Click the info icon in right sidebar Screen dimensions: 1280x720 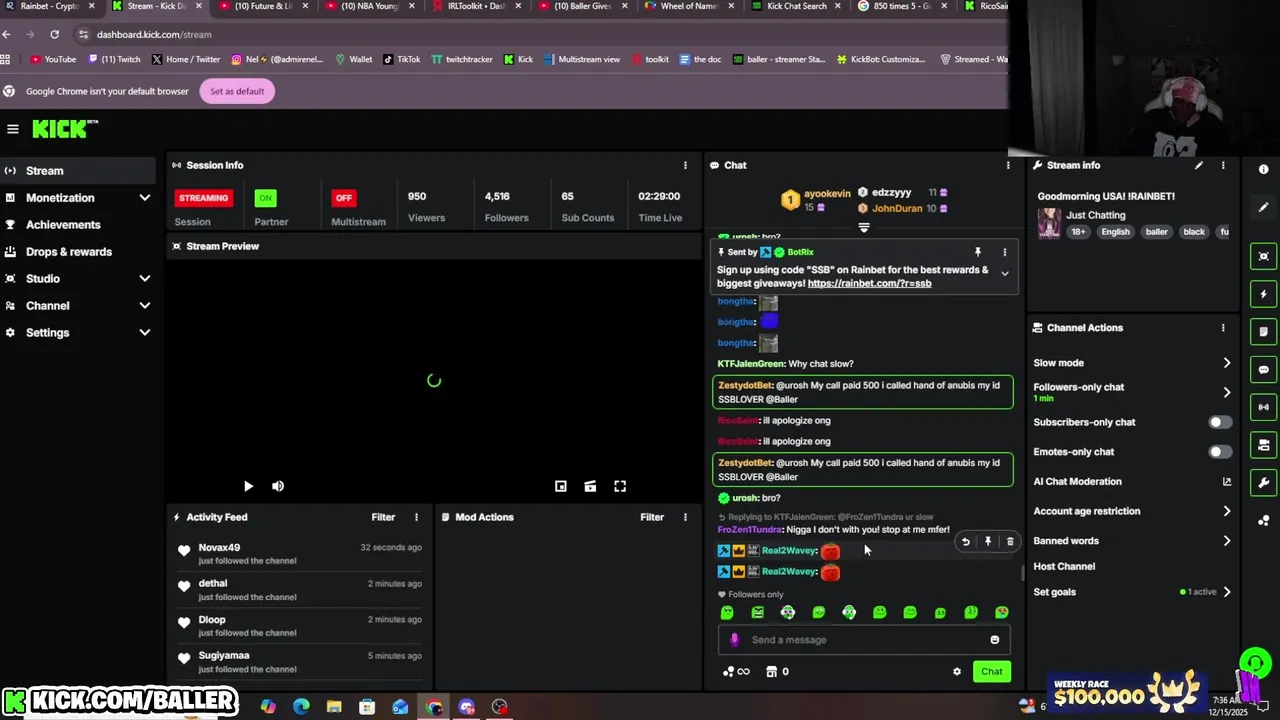click(1264, 169)
